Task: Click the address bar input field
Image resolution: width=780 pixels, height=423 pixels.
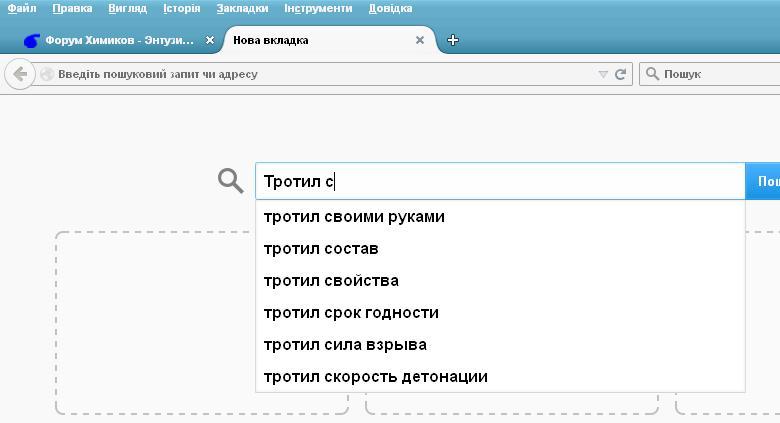Action: click(x=320, y=74)
